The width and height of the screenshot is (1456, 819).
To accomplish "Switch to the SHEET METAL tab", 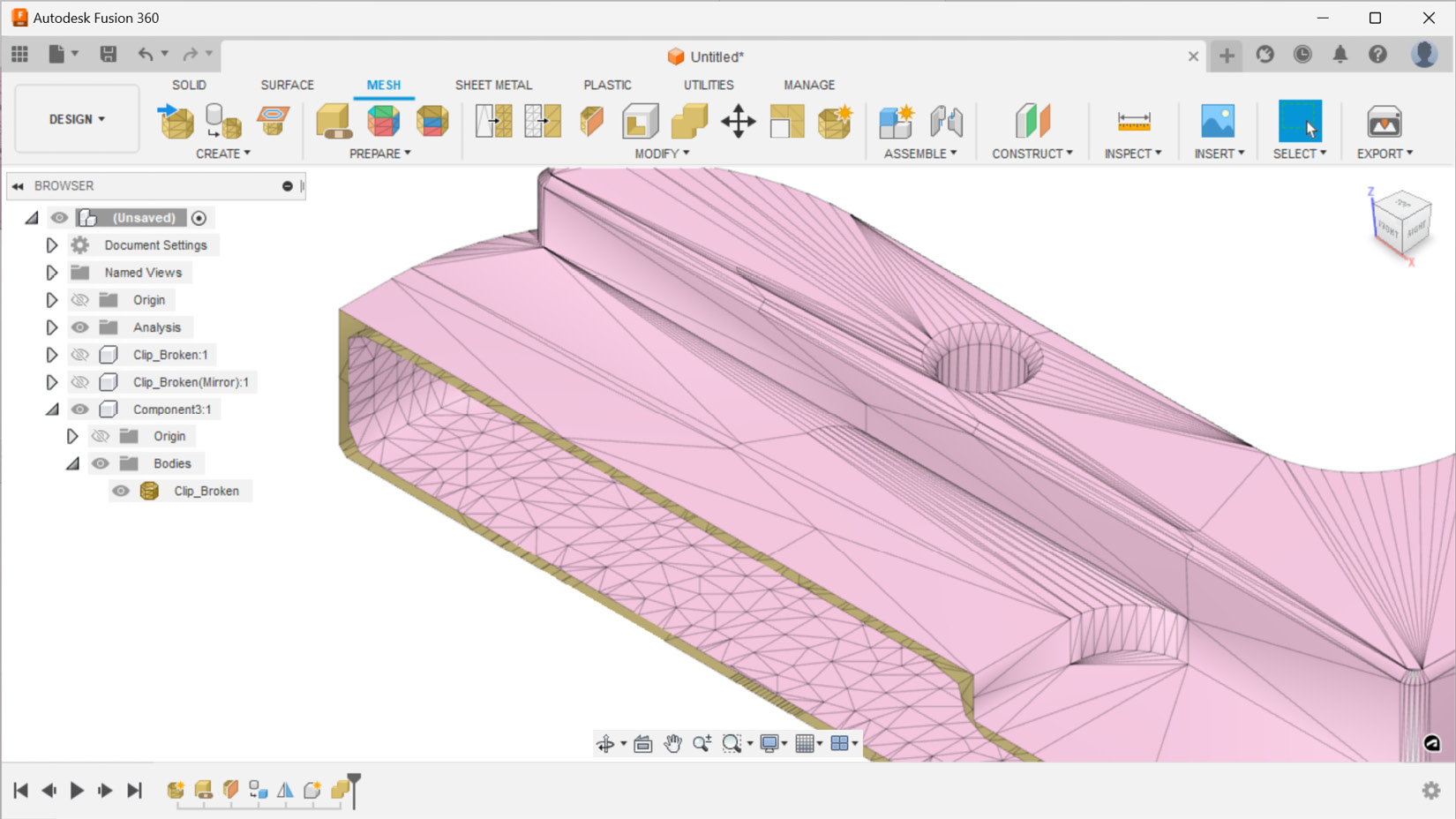I will (x=493, y=85).
